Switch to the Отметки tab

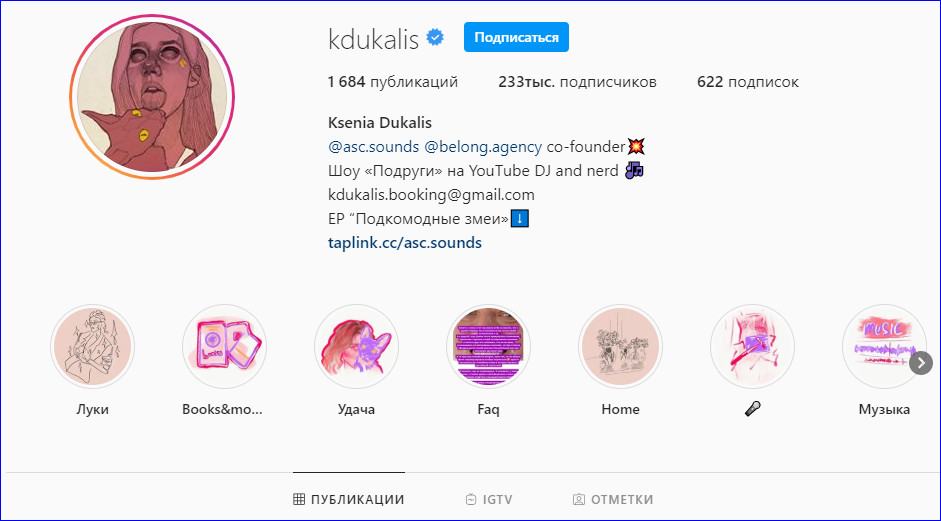[613, 499]
